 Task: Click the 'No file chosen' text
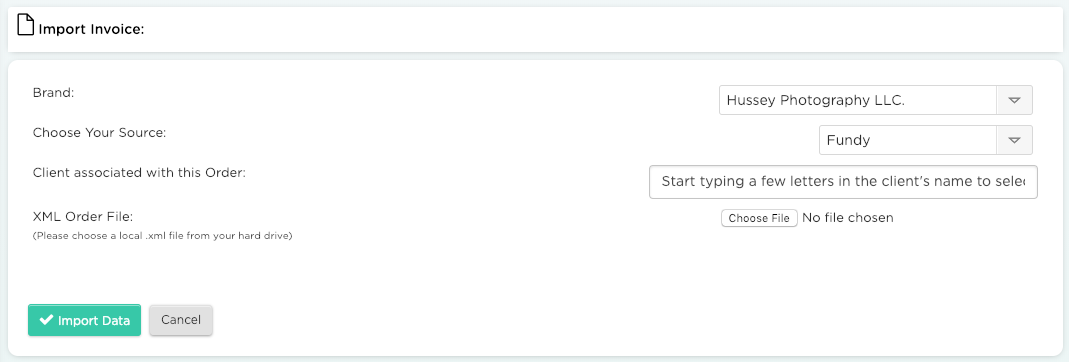pos(847,218)
